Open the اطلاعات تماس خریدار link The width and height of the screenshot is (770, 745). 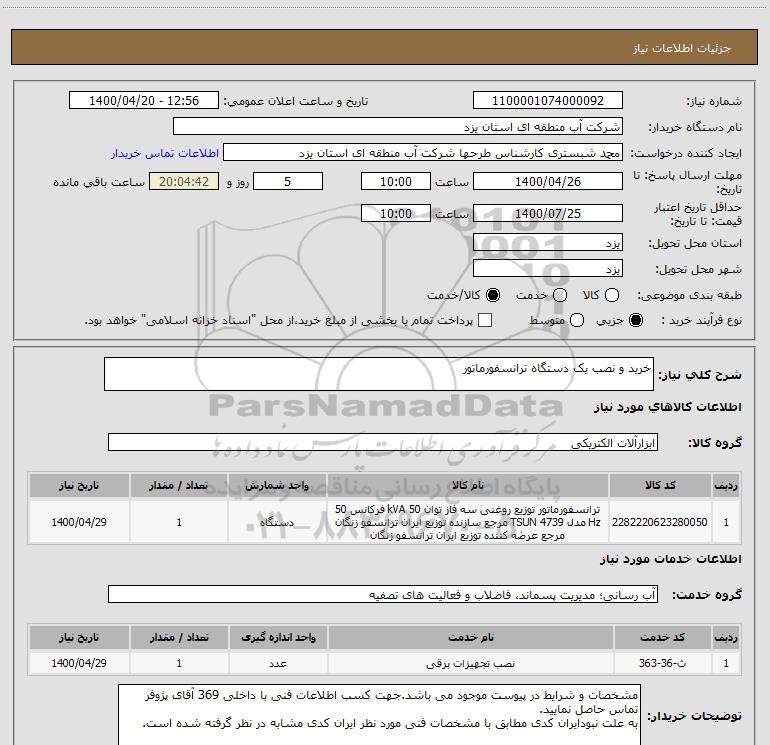click(165, 153)
